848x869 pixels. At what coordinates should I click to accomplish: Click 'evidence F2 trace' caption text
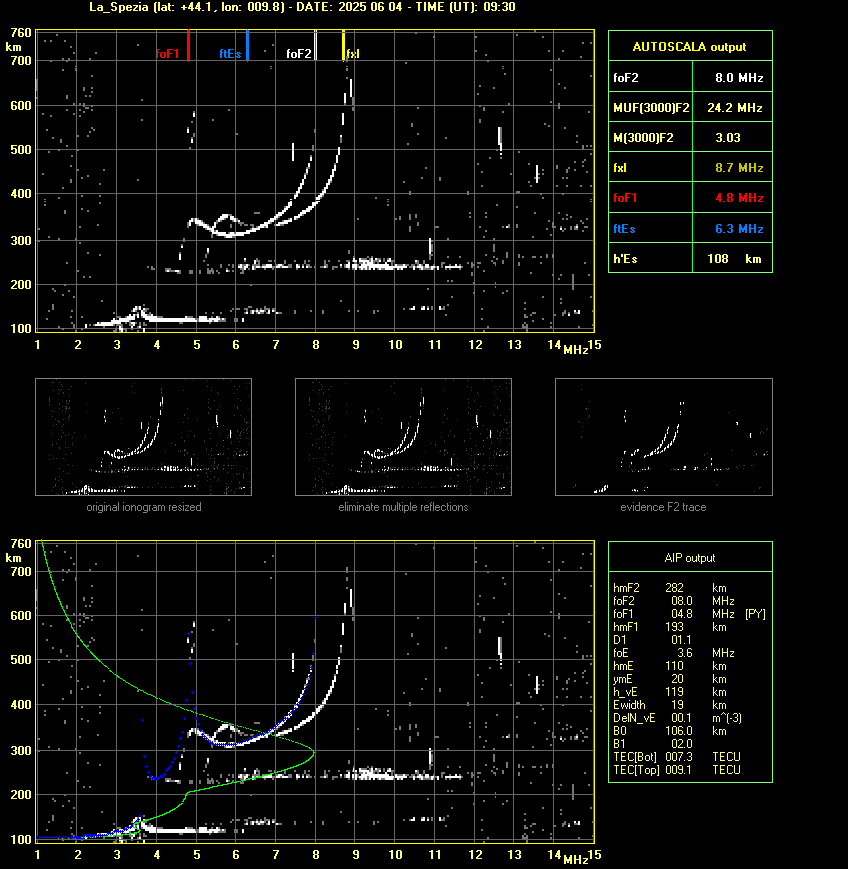[663, 507]
